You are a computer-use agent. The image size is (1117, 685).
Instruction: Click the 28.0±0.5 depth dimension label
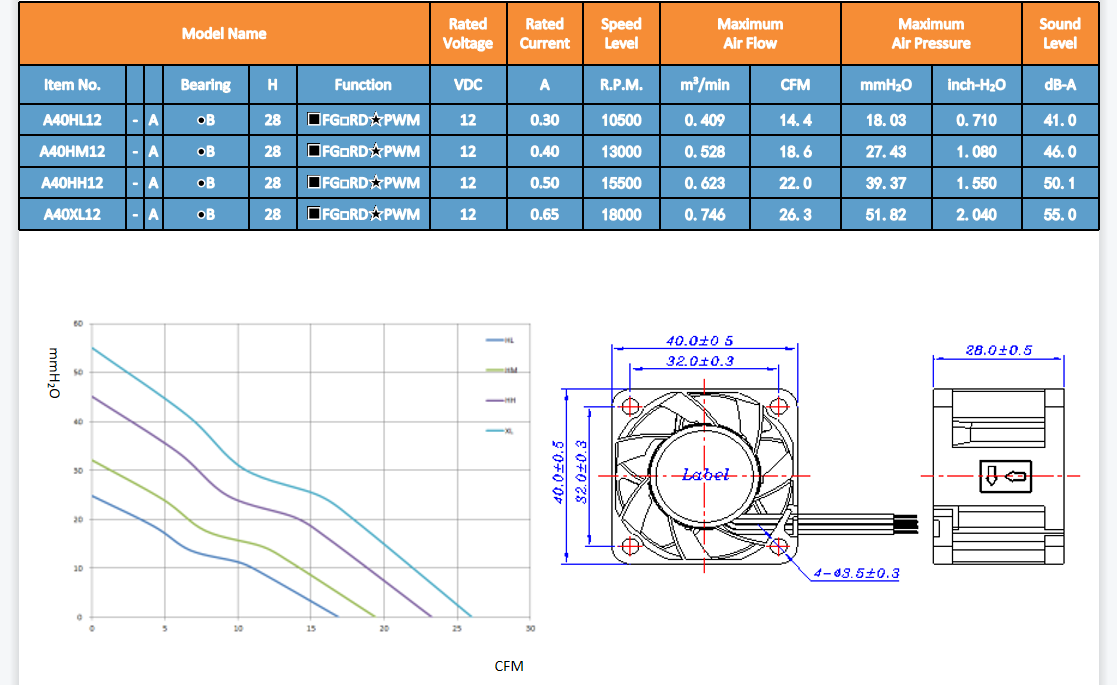(998, 350)
